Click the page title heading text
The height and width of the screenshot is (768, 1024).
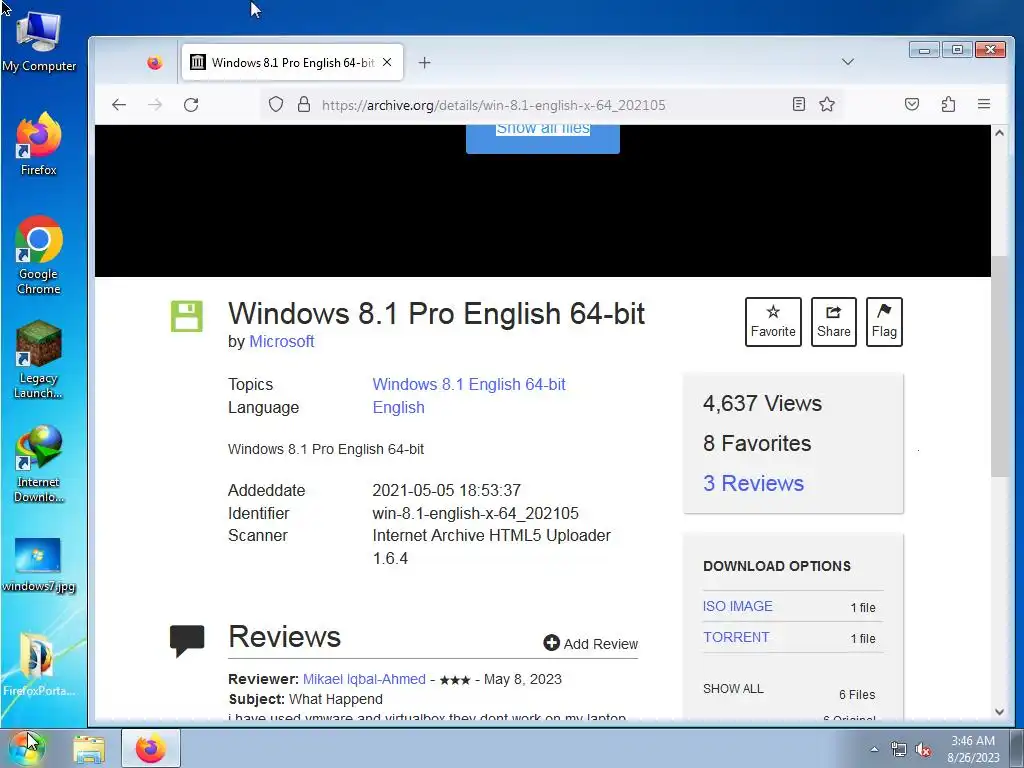[436, 313]
